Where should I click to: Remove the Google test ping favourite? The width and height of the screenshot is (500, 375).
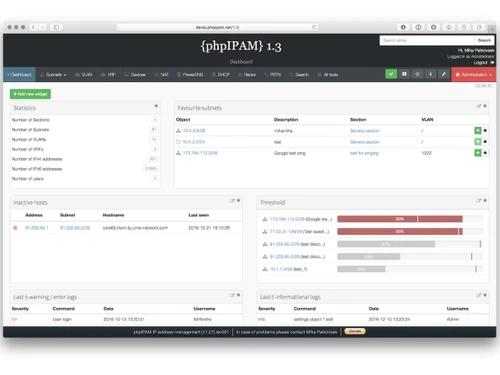(x=485, y=153)
